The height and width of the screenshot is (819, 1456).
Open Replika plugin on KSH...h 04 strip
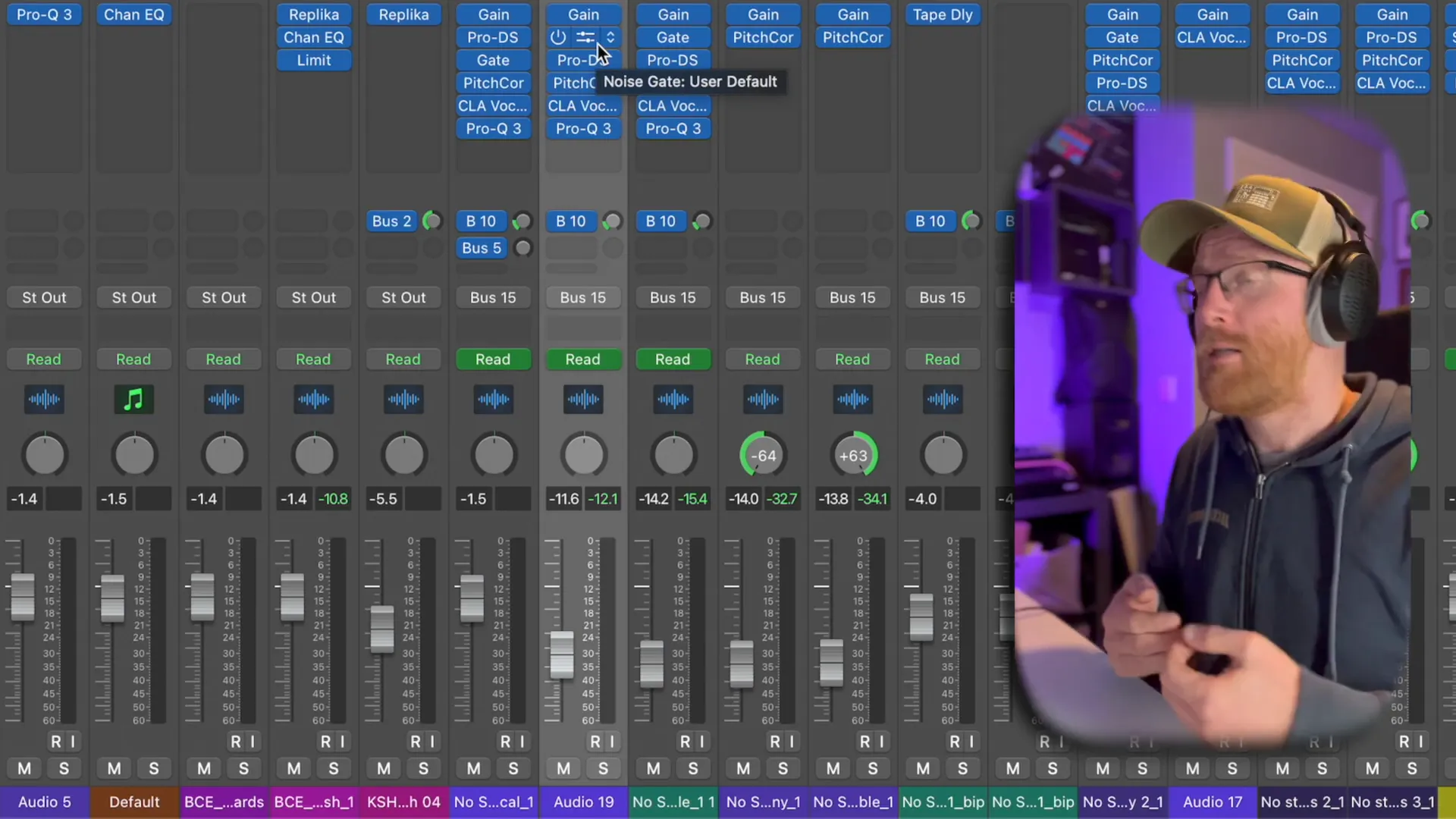tap(403, 14)
